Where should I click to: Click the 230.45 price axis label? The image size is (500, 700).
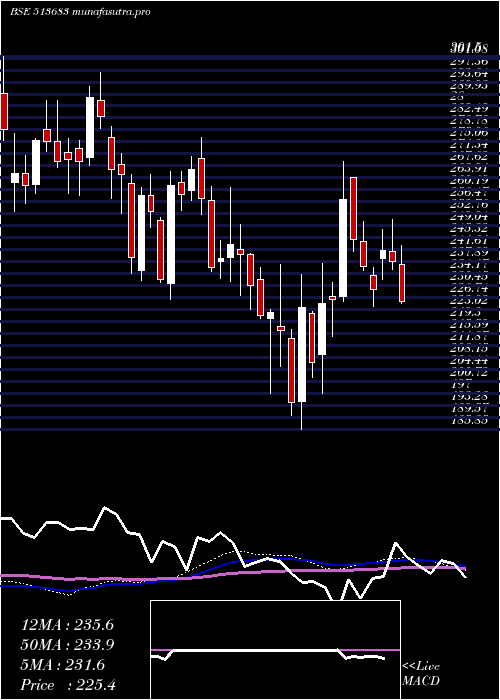[x=468, y=277]
